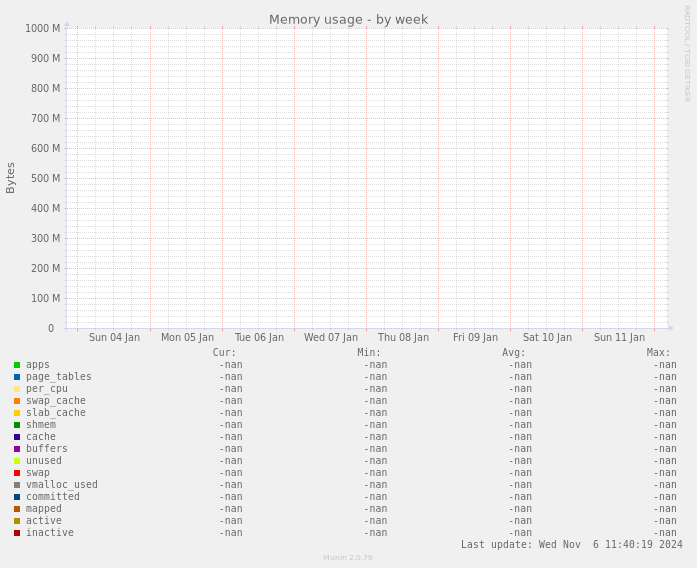Click the 'Min:' column header
This screenshot has height=568, width=697.
point(369,352)
